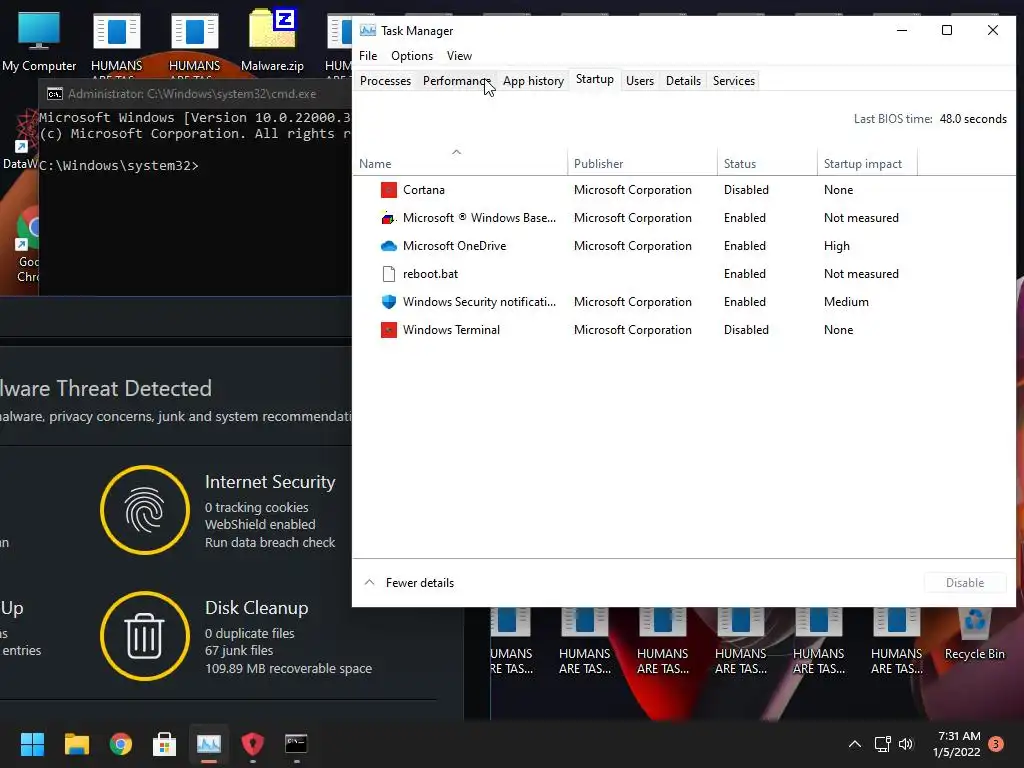Switch to the Details tab
Image resolution: width=1024 pixels, height=768 pixels.
(x=683, y=81)
